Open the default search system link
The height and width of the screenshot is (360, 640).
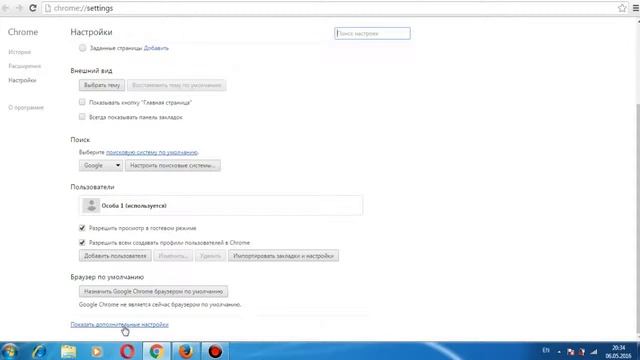click(x=152, y=152)
